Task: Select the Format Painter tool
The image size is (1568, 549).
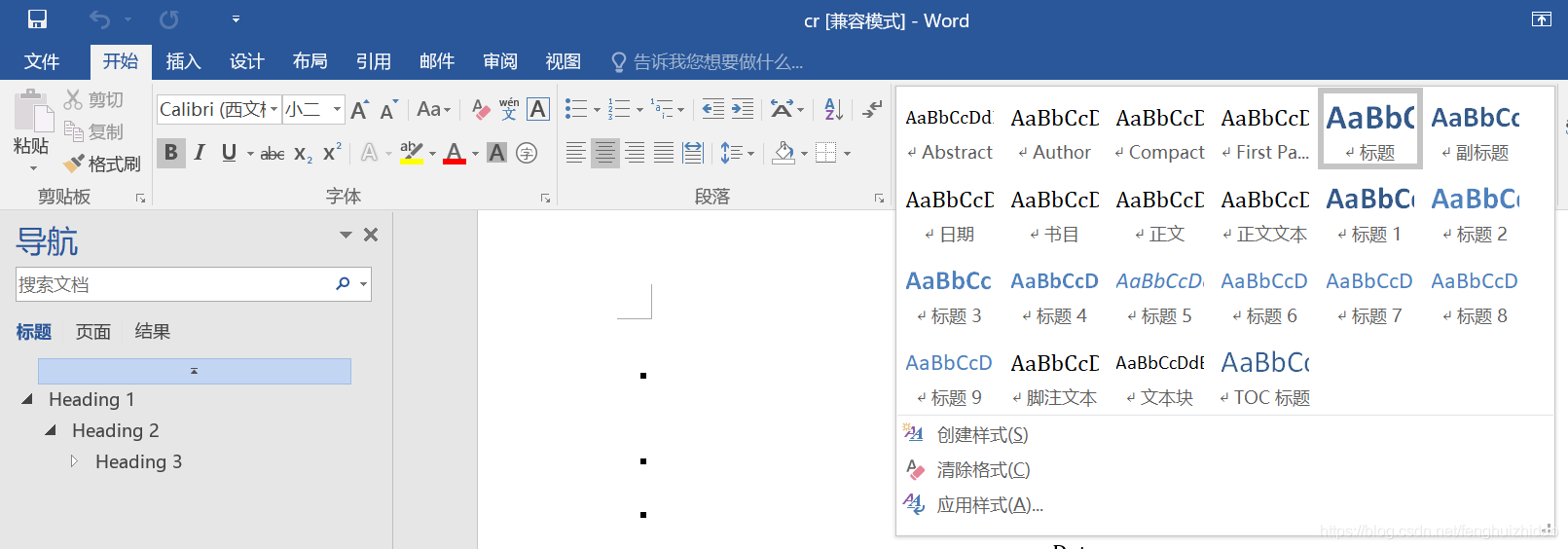Action: pyautogui.click(x=102, y=164)
